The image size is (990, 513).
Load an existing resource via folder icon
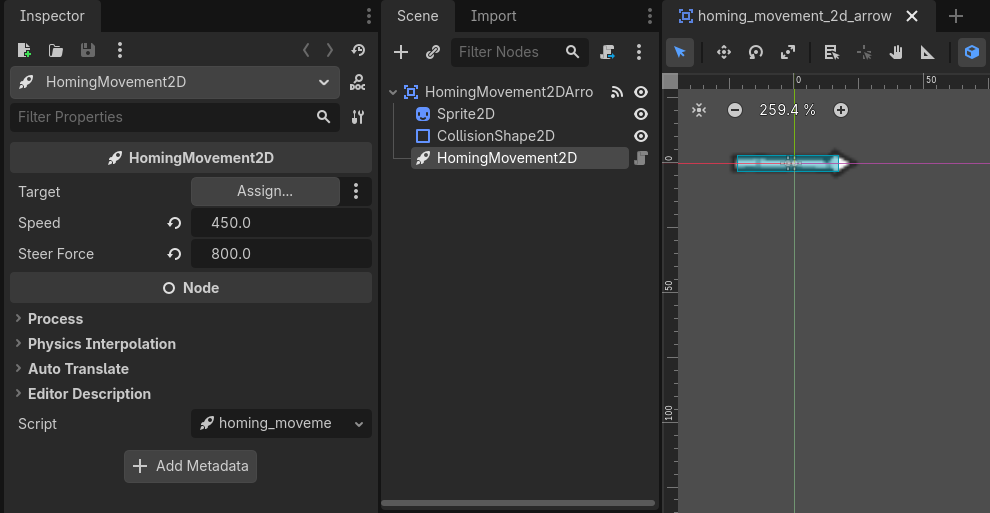[56, 50]
